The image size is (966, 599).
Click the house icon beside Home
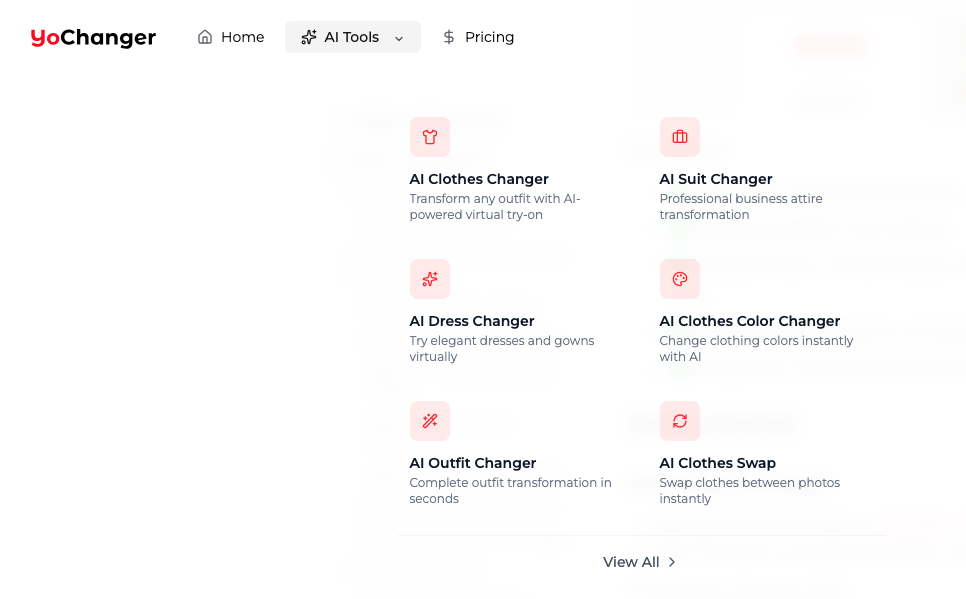point(205,37)
